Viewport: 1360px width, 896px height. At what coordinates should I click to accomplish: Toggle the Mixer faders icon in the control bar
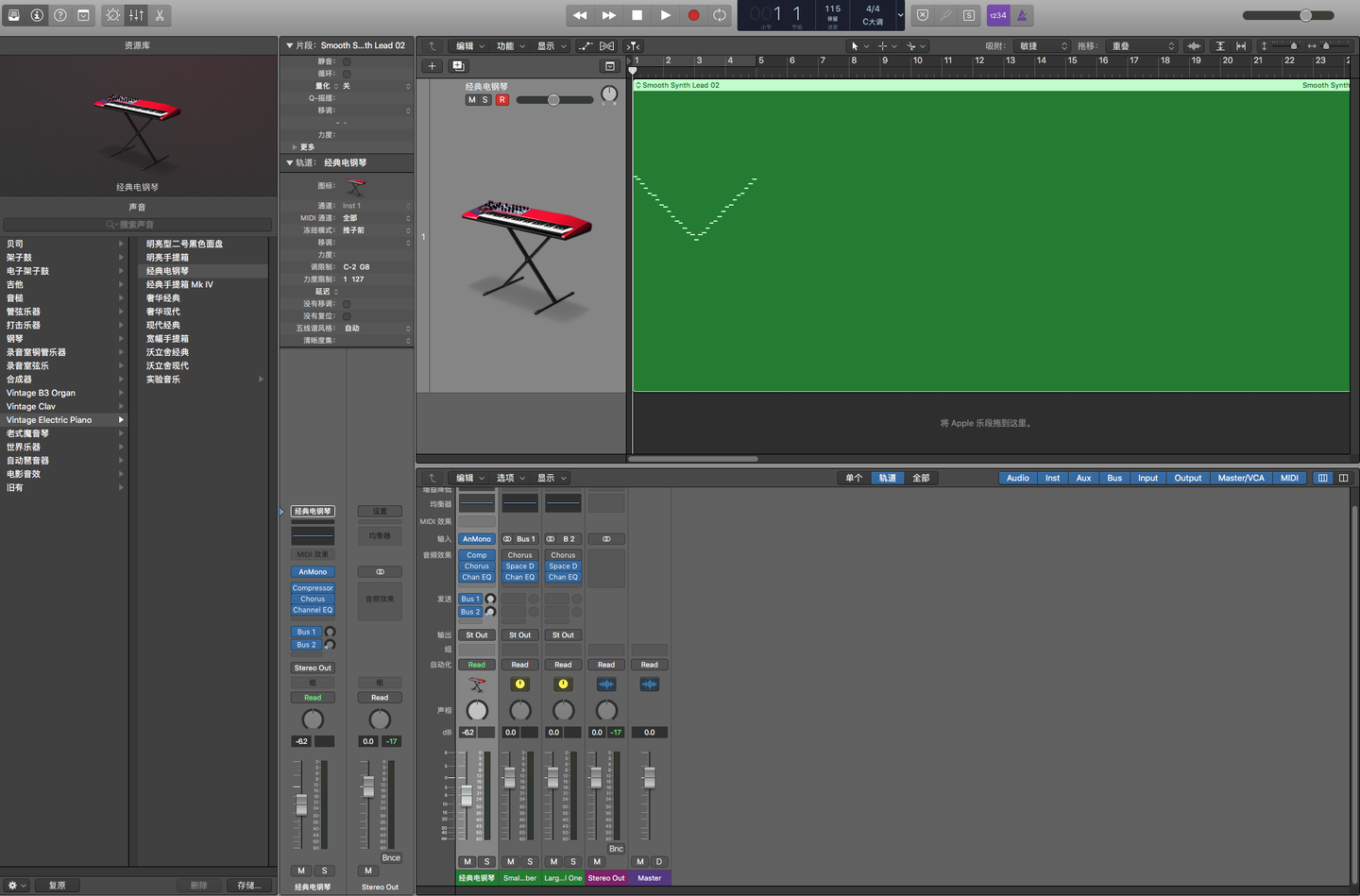(x=137, y=15)
